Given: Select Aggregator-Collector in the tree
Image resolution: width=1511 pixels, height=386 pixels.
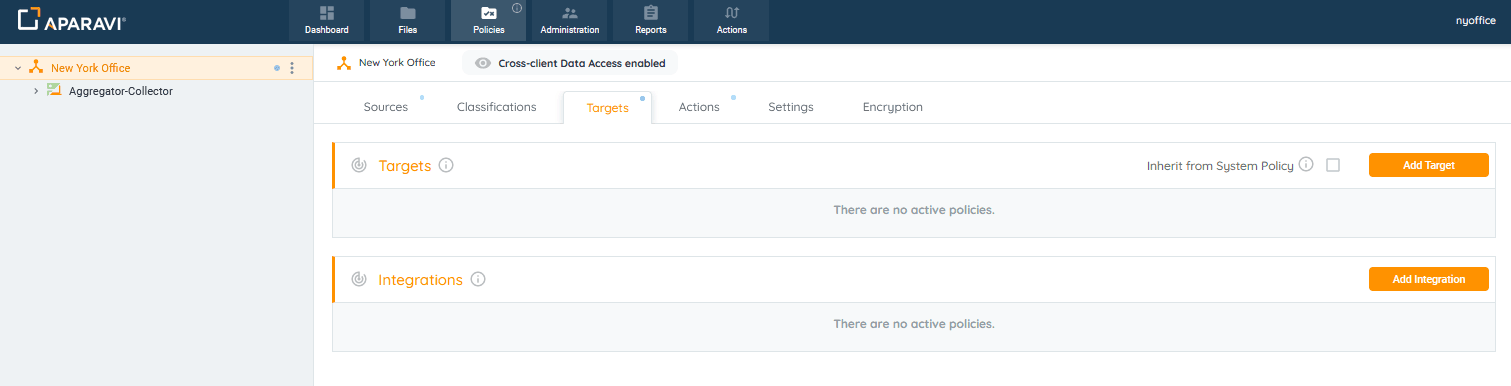Looking at the screenshot, I should click(121, 91).
